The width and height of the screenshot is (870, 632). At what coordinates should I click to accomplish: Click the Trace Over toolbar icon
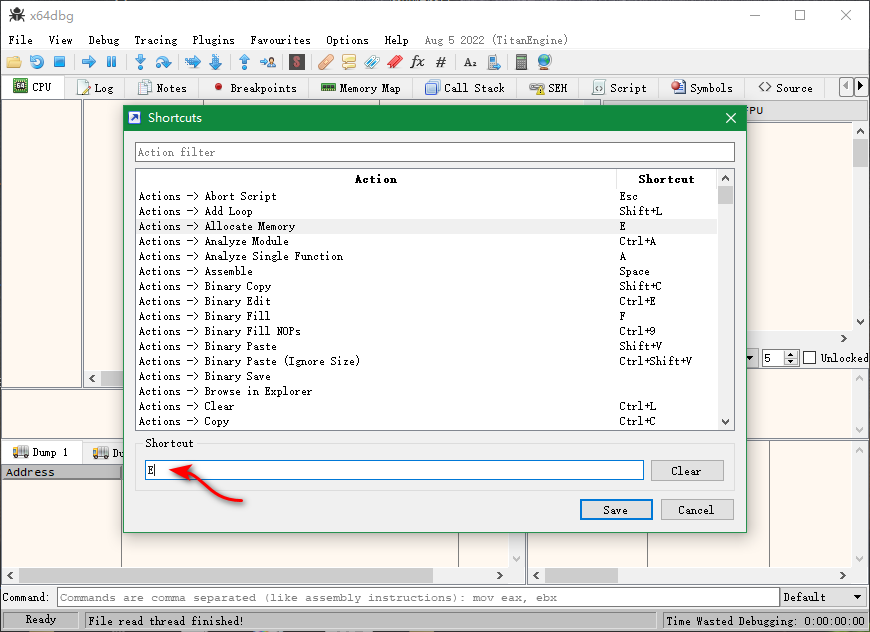click(x=215, y=62)
